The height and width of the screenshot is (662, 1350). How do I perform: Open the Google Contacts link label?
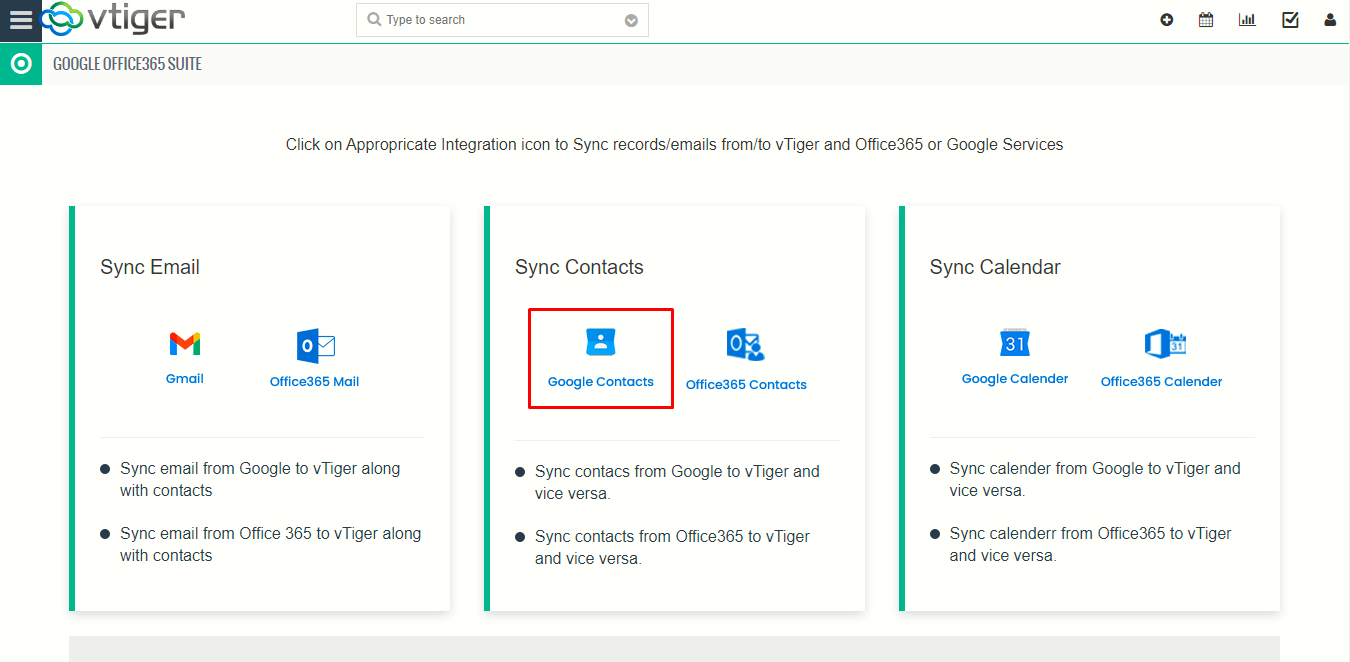coord(601,382)
